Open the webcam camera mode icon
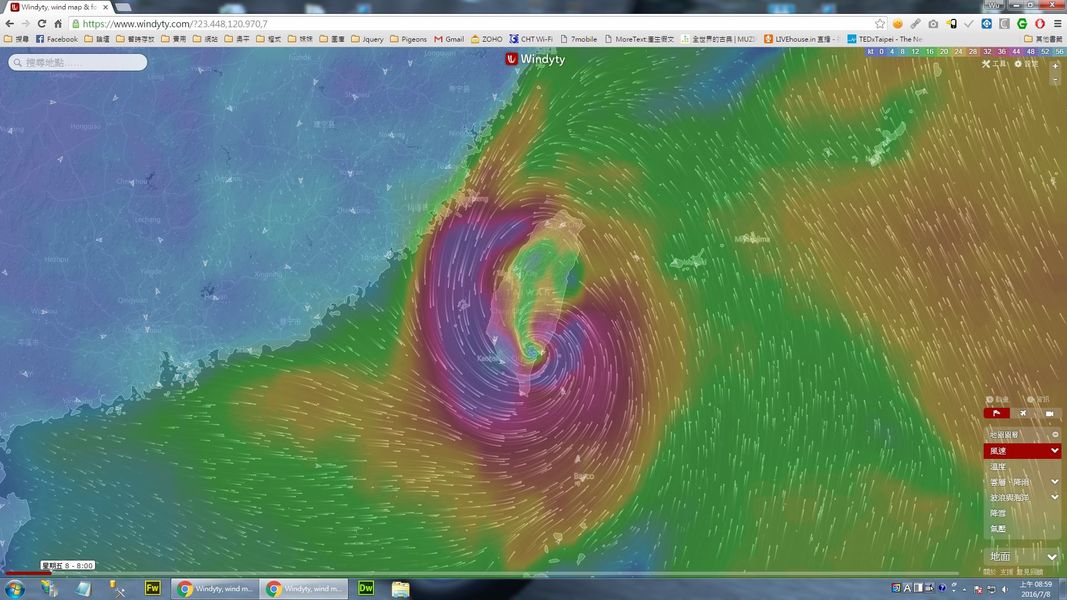Viewport: 1067px width, 600px height. pyautogui.click(x=1049, y=413)
